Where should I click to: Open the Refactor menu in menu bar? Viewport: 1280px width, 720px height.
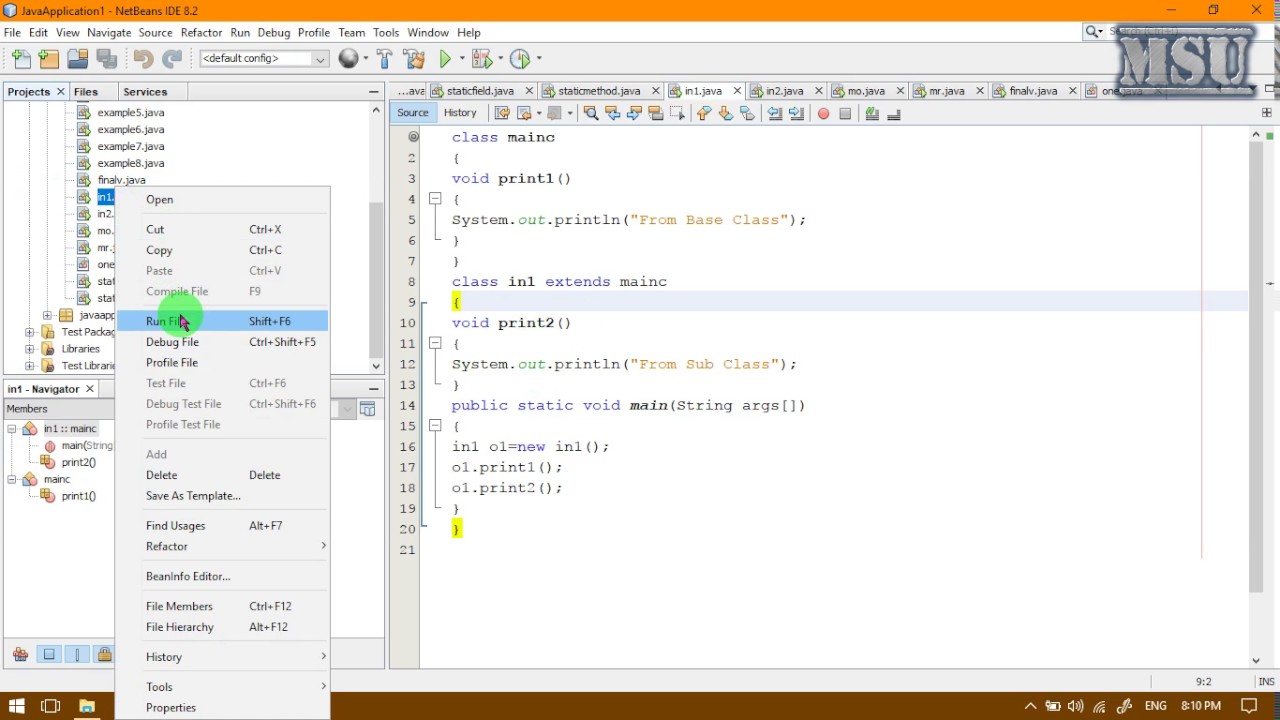click(x=201, y=32)
